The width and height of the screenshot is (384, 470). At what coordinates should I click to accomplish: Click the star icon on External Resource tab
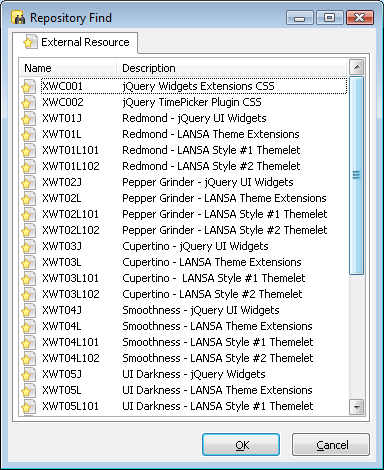[30, 42]
